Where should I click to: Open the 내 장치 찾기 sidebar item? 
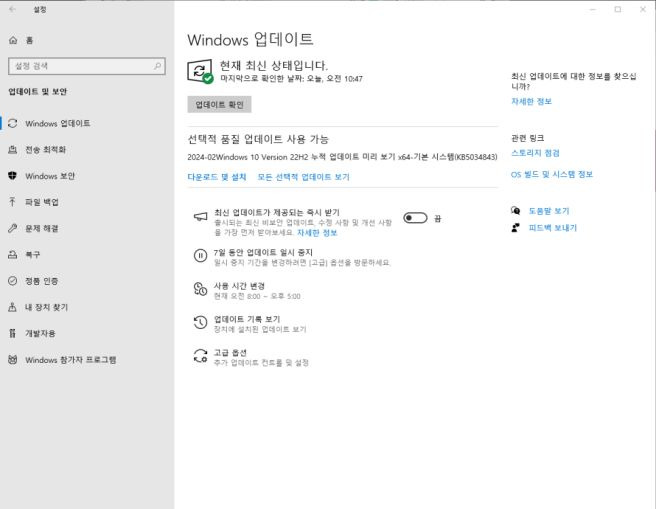point(87,307)
